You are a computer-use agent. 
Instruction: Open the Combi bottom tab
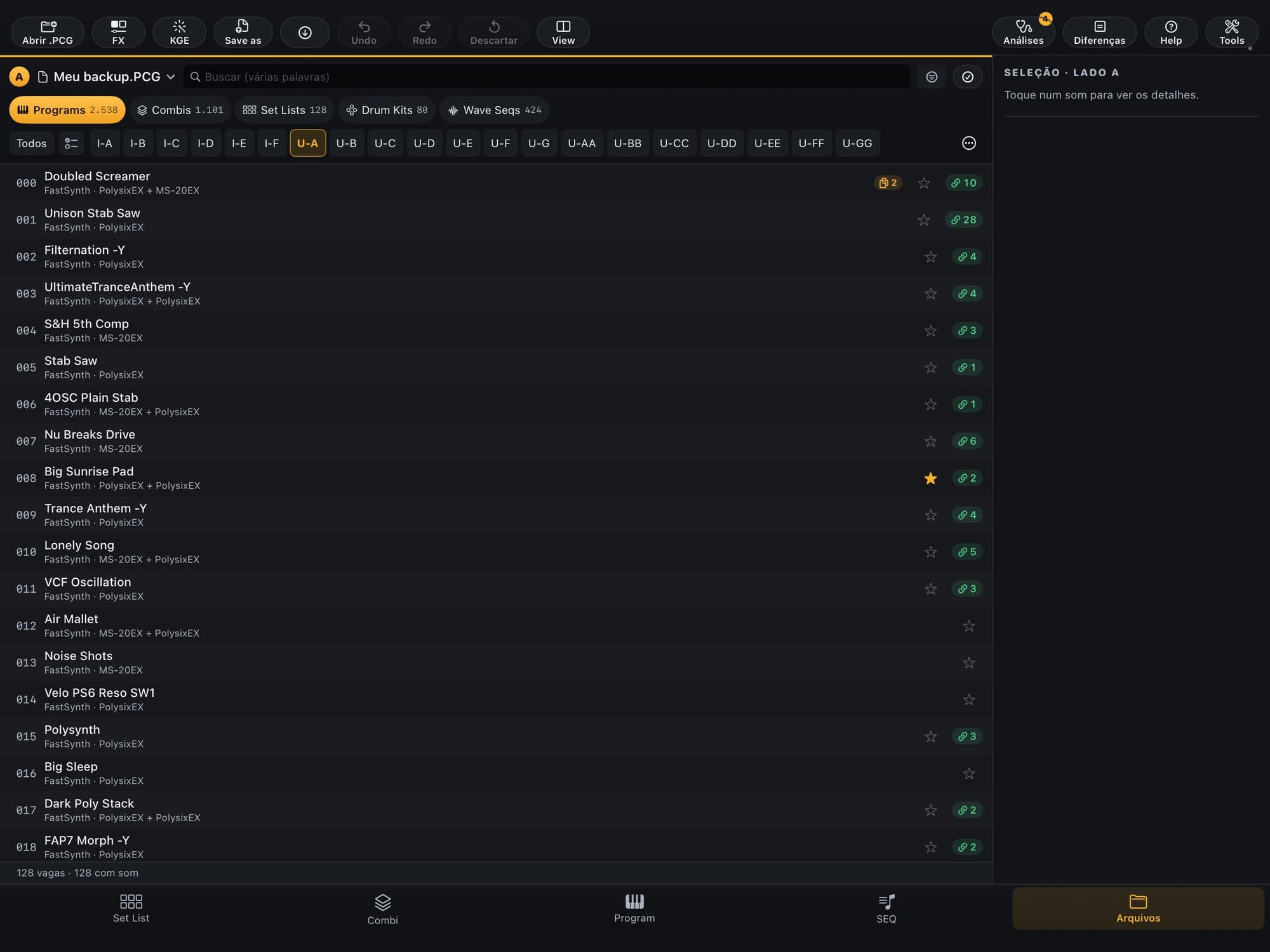click(382, 909)
